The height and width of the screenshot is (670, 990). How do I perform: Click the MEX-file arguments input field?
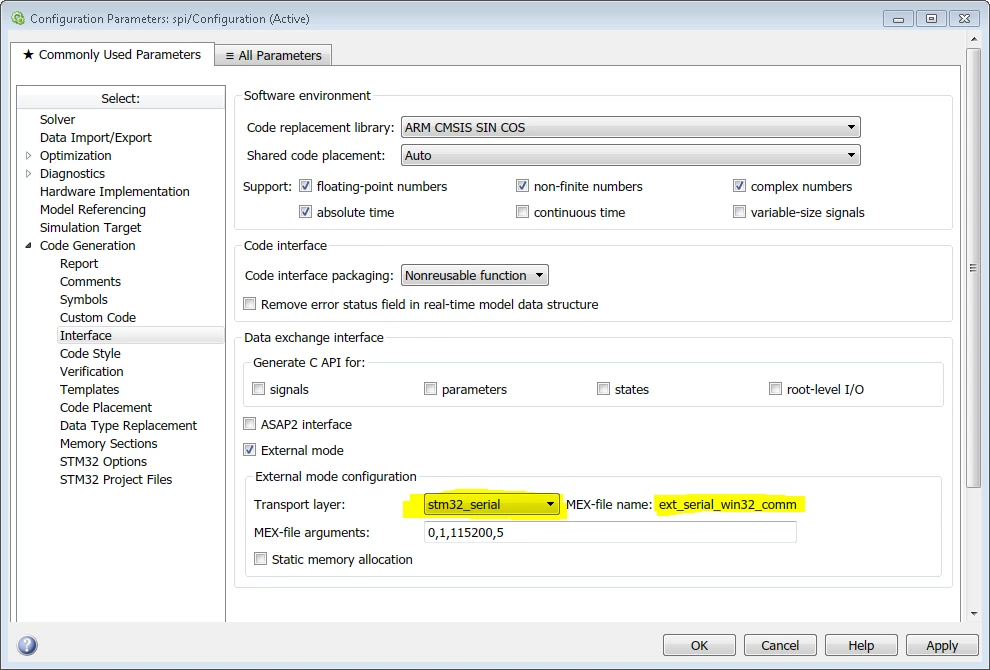click(610, 532)
